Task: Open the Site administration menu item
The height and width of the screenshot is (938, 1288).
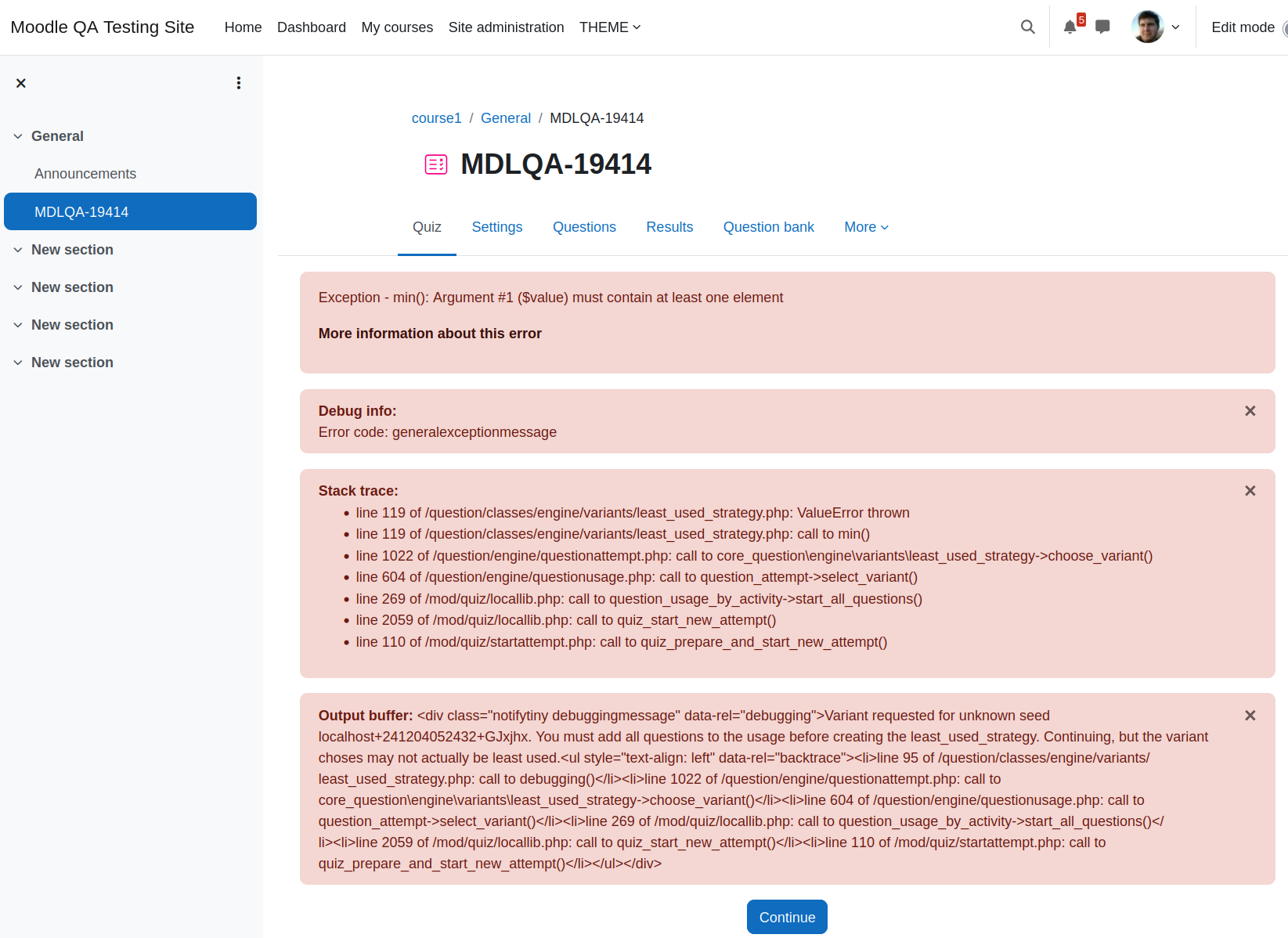Action: (506, 27)
